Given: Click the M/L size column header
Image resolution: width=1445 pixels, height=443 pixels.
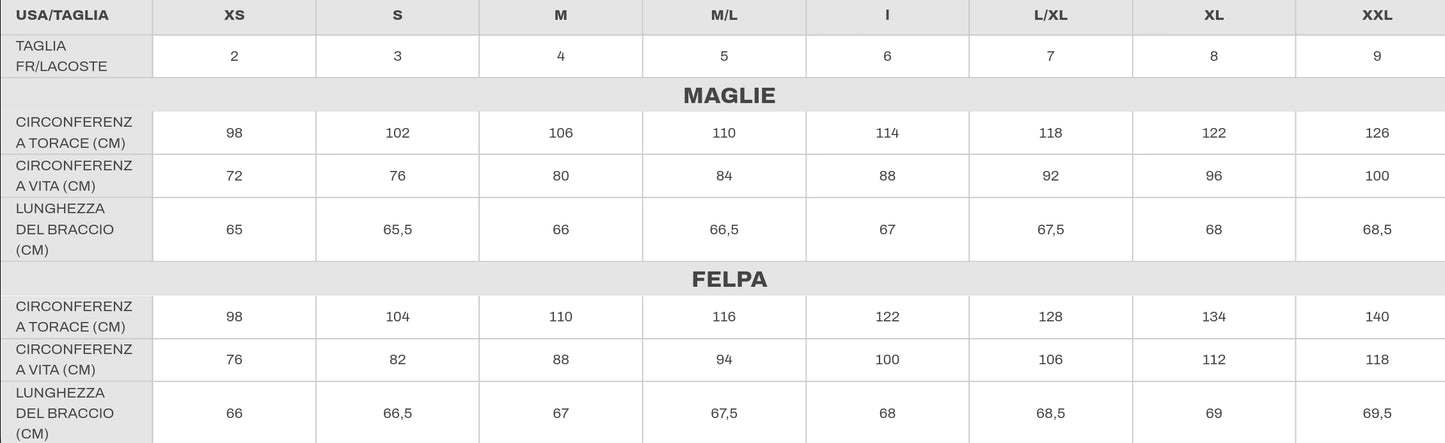Looking at the screenshot, I should tap(724, 16).
